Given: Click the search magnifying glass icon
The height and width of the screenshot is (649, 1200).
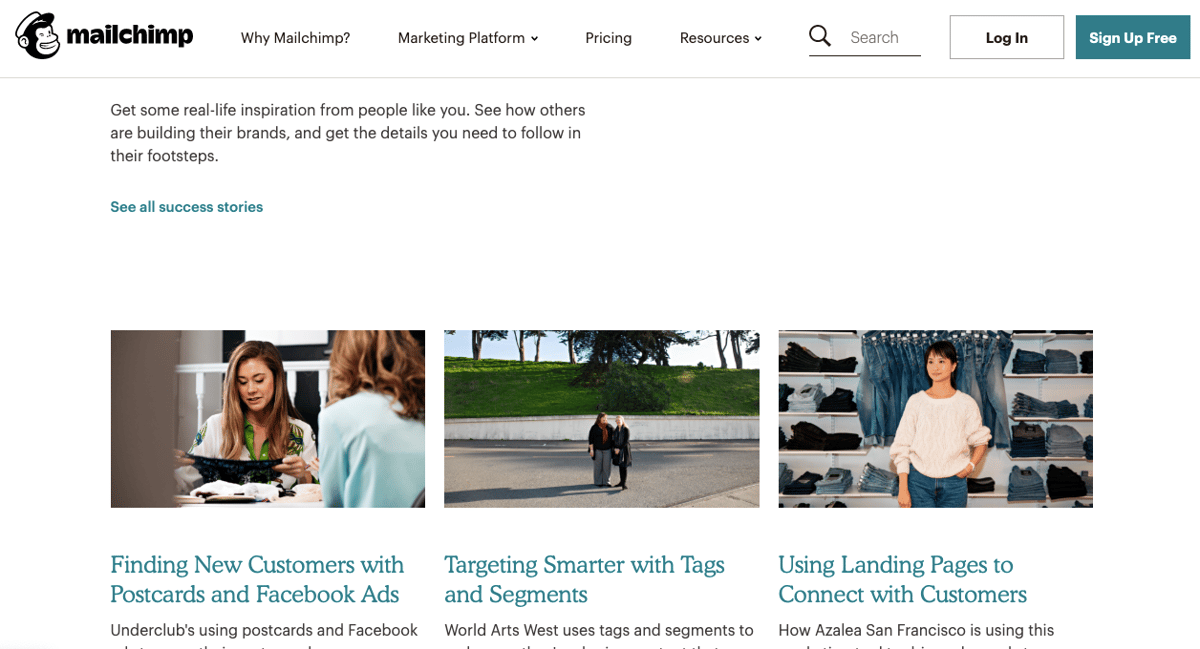Looking at the screenshot, I should [x=820, y=35].
